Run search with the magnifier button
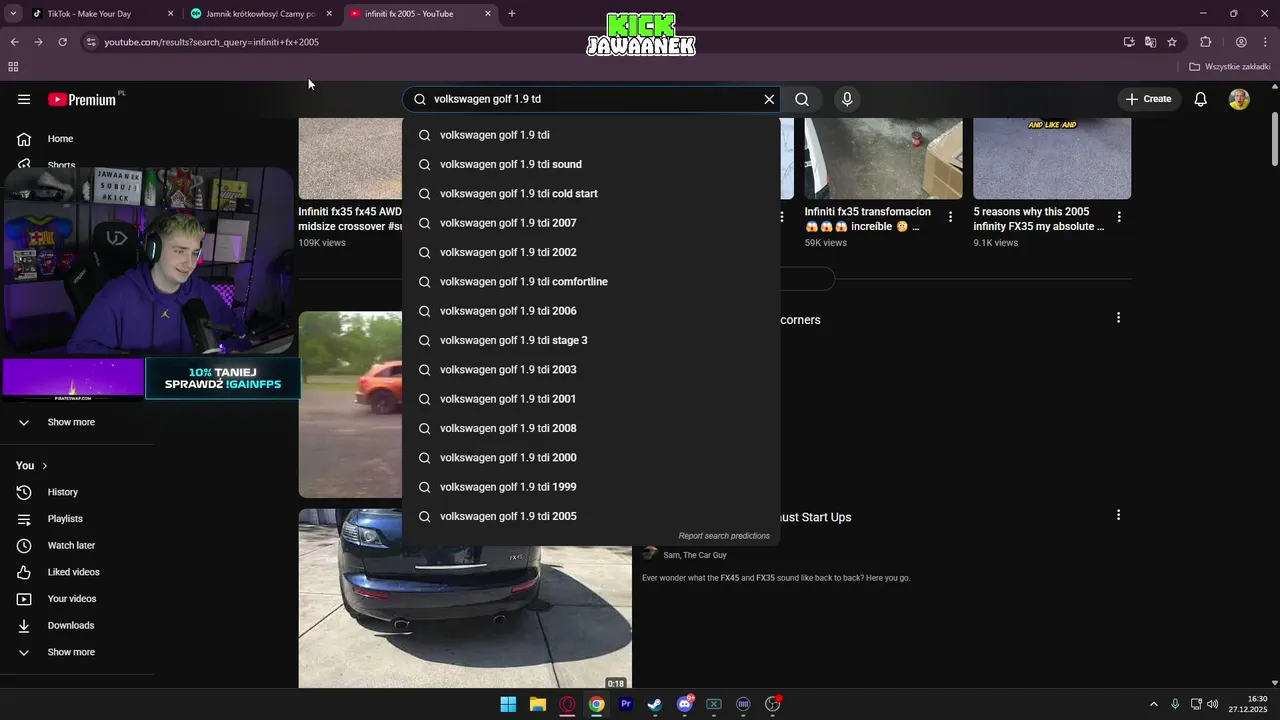Image resolution: width=1280 pixels, height=720 pixels. click(x=802, y=99)
